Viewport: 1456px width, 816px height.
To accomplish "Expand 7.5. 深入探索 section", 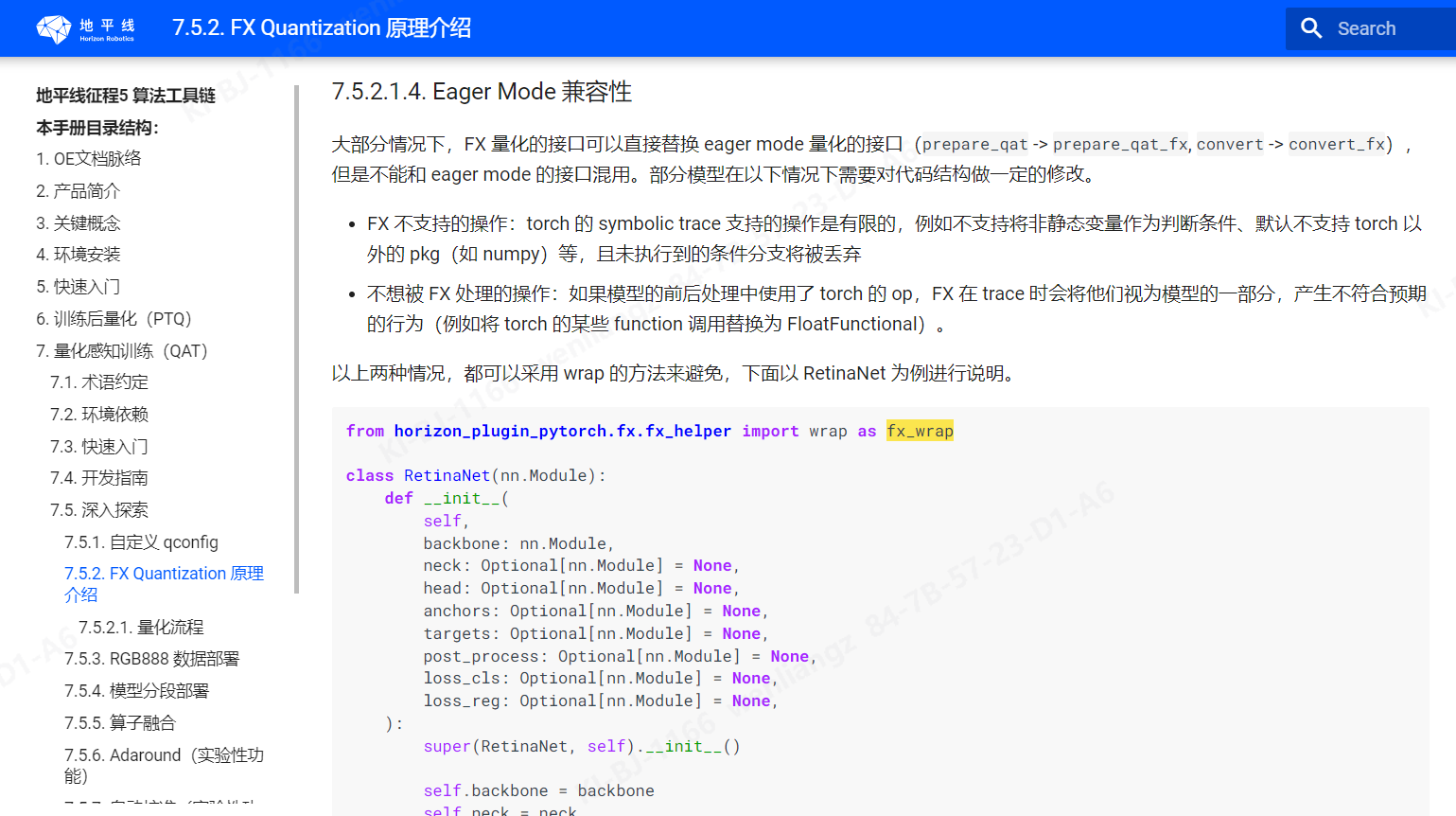I will pyautogui.click(x=99, y=510).
